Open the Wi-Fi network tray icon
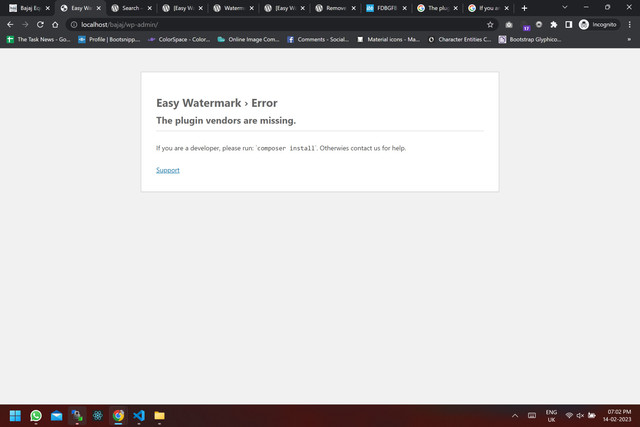 (569, 416)
